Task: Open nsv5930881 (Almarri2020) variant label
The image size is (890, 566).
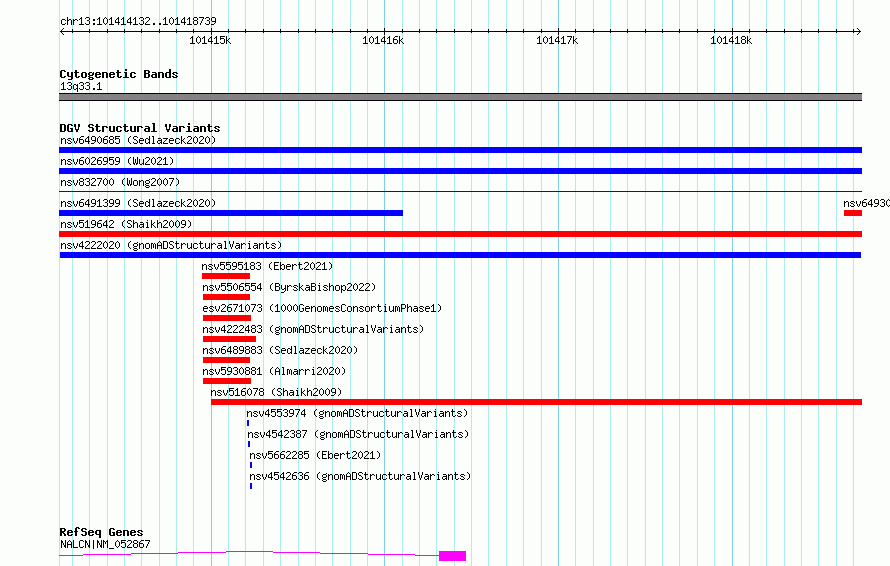Action: (274, 371)
